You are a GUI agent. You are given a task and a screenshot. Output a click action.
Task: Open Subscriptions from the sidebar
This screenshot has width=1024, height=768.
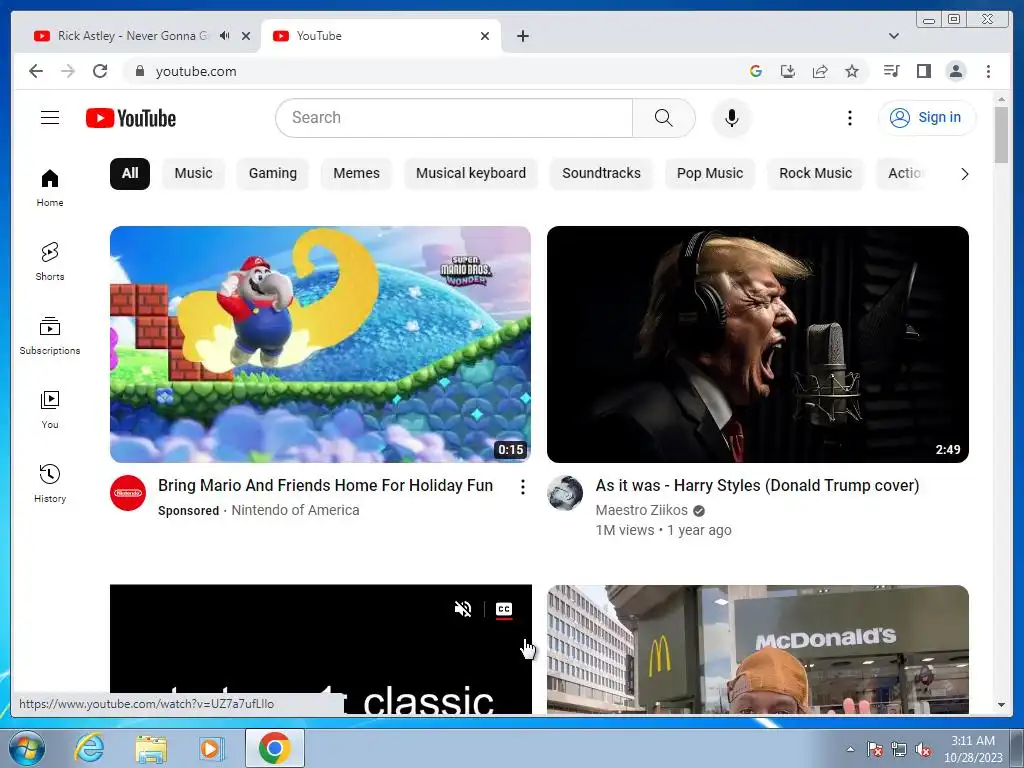pos(50,336)
